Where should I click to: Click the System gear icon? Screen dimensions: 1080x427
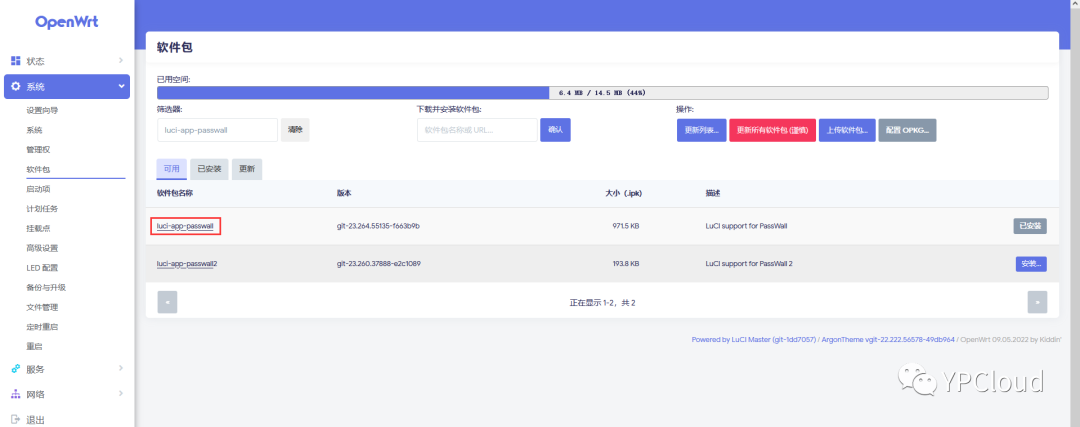(x=16, y=87)
